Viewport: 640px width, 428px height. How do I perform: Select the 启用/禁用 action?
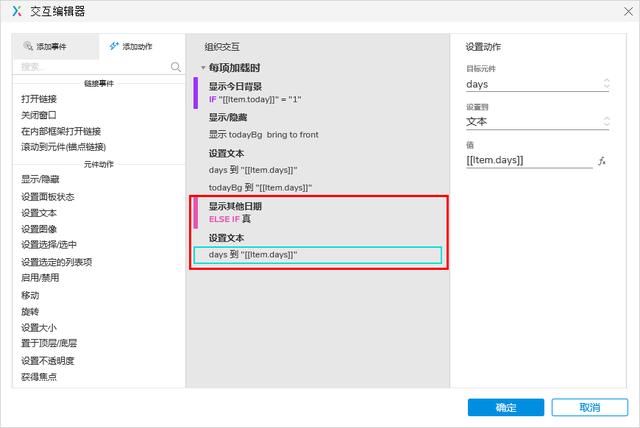point(40,278)
